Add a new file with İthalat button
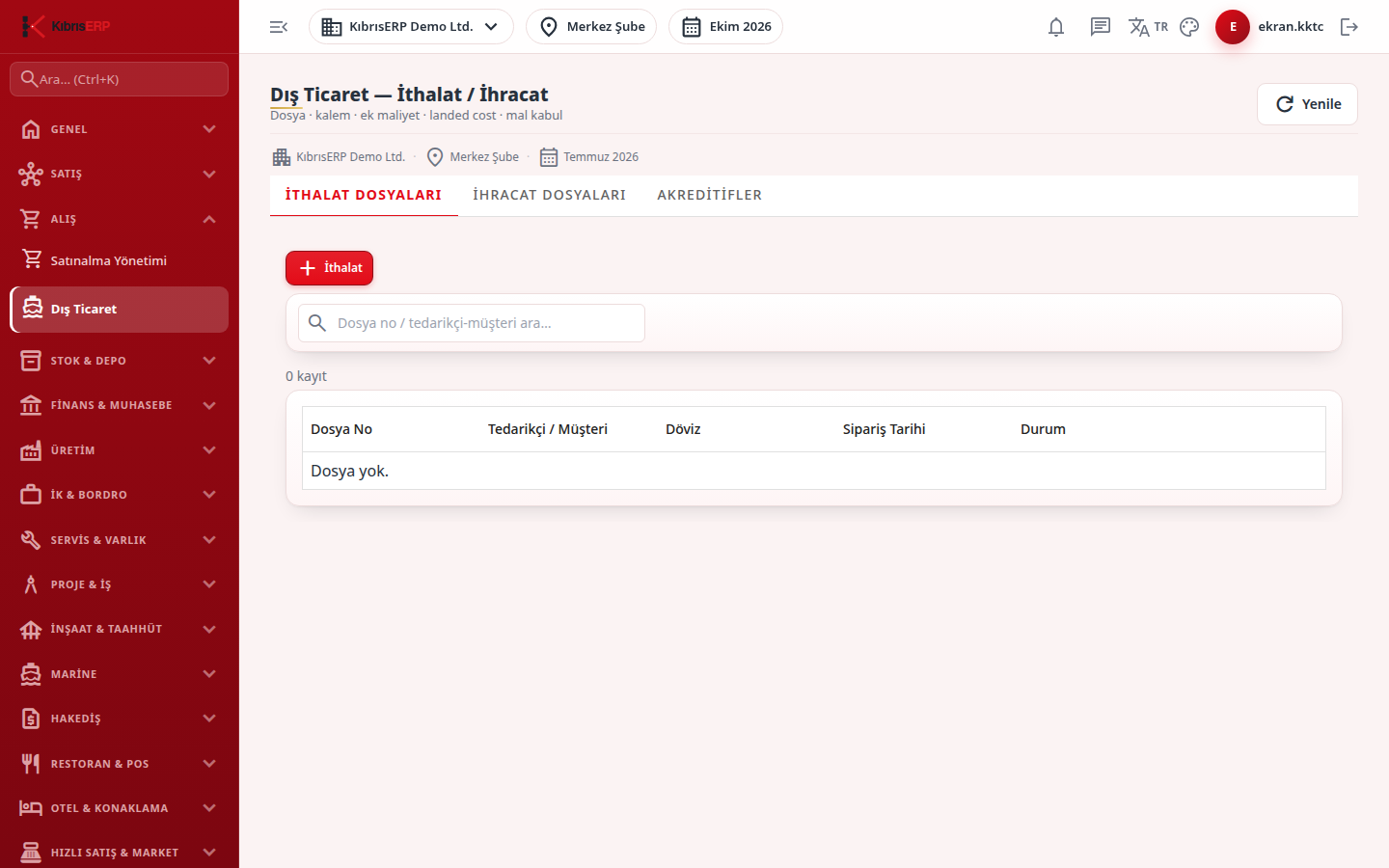The height and width of the screenshot is (868, 1389). tap(329, 268)
